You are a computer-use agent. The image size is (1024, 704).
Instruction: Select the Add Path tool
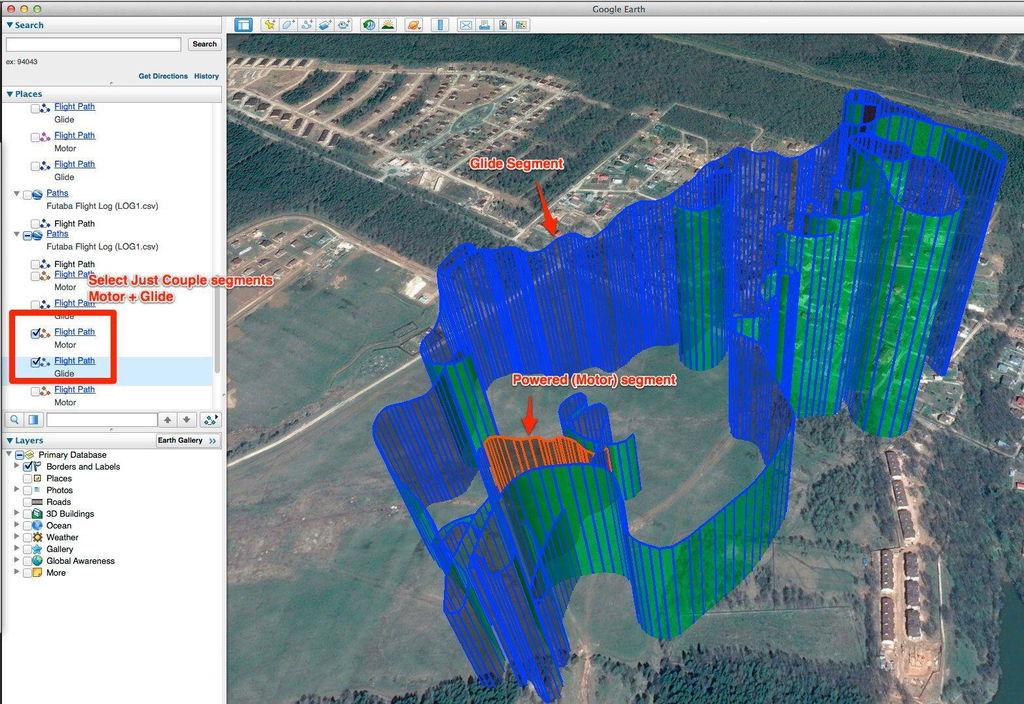coord(306,25)
